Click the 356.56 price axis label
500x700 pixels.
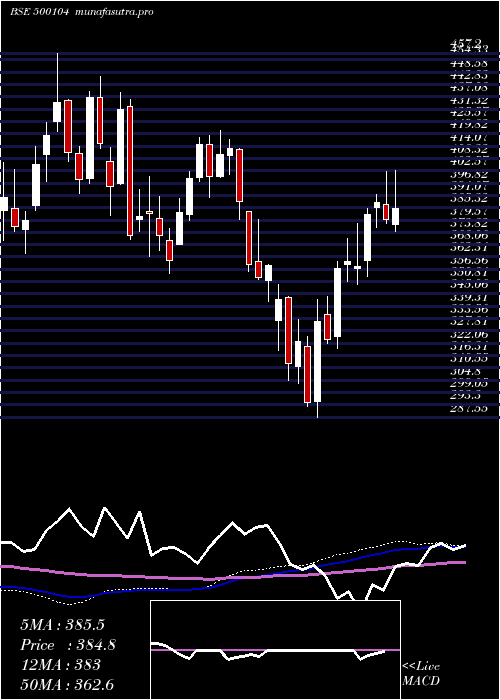469,261
